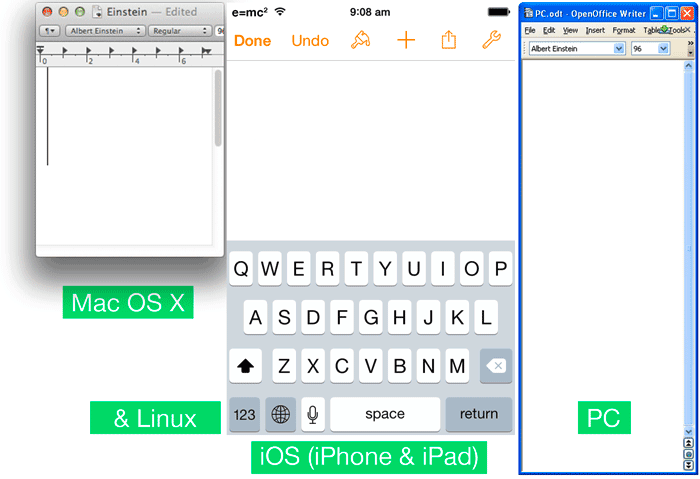The width and height of the screenshot is (700, 479).
Task: Open the Insert menu in OpenOffice Writer
Action: tap(595, 30)
